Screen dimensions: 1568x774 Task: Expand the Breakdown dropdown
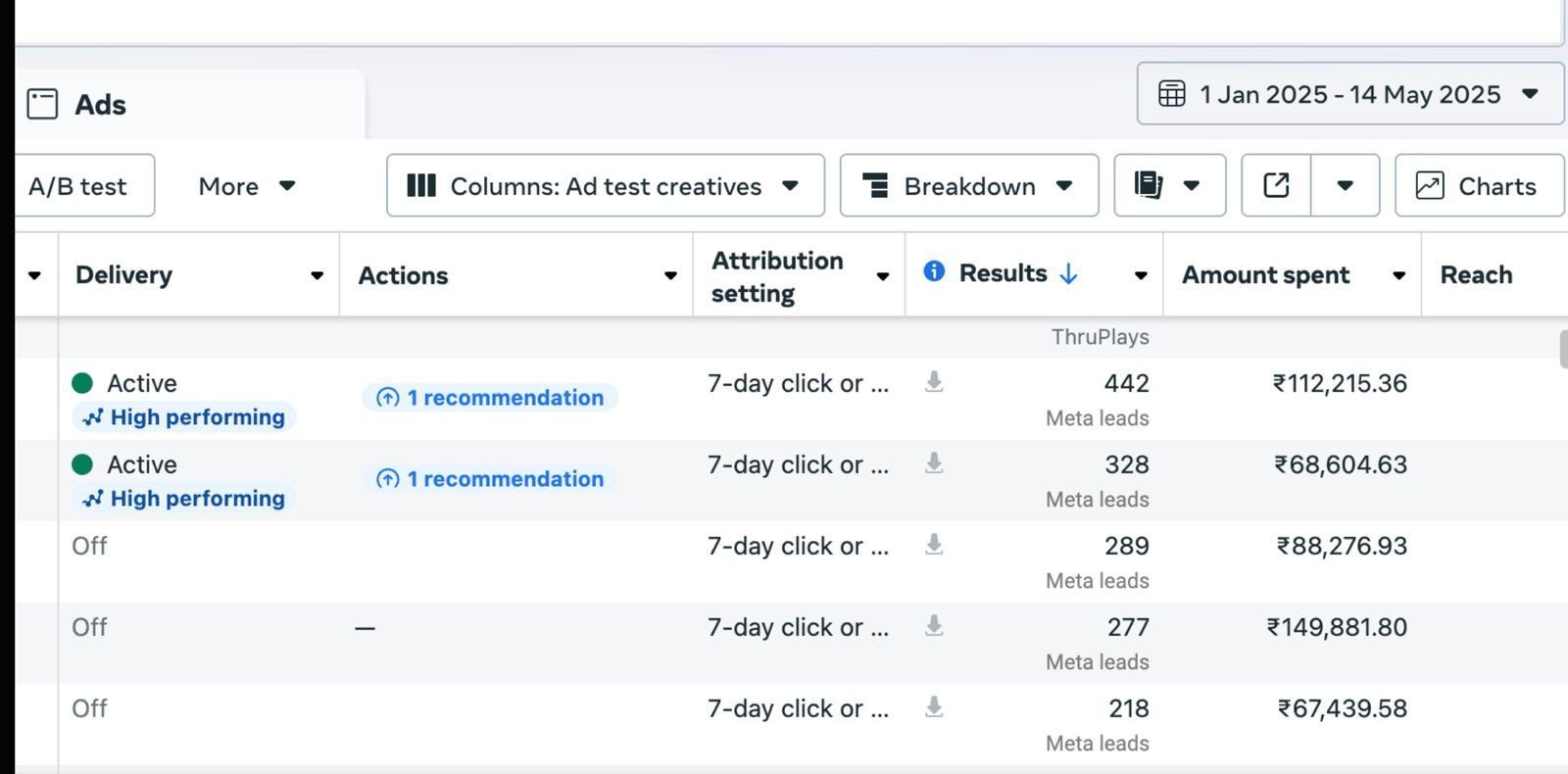(968, 185)
